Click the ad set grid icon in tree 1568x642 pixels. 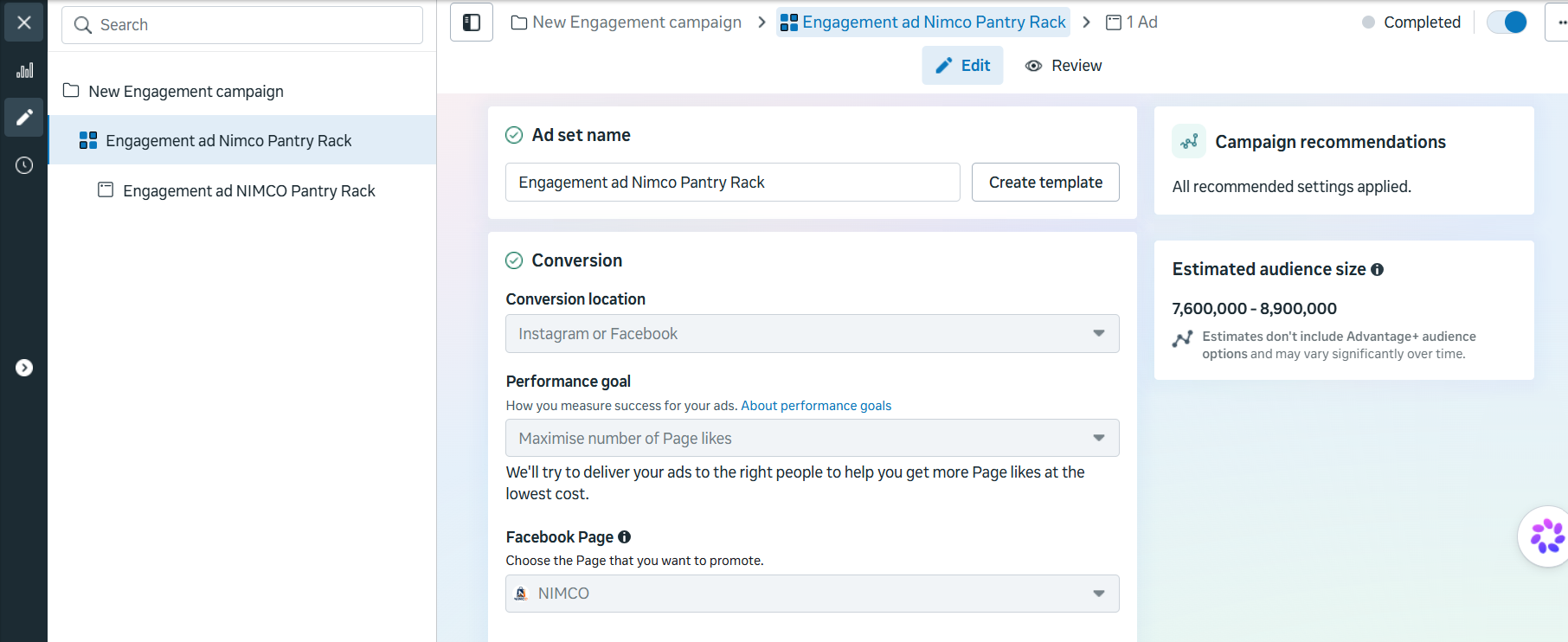click(x=88, y=140)
